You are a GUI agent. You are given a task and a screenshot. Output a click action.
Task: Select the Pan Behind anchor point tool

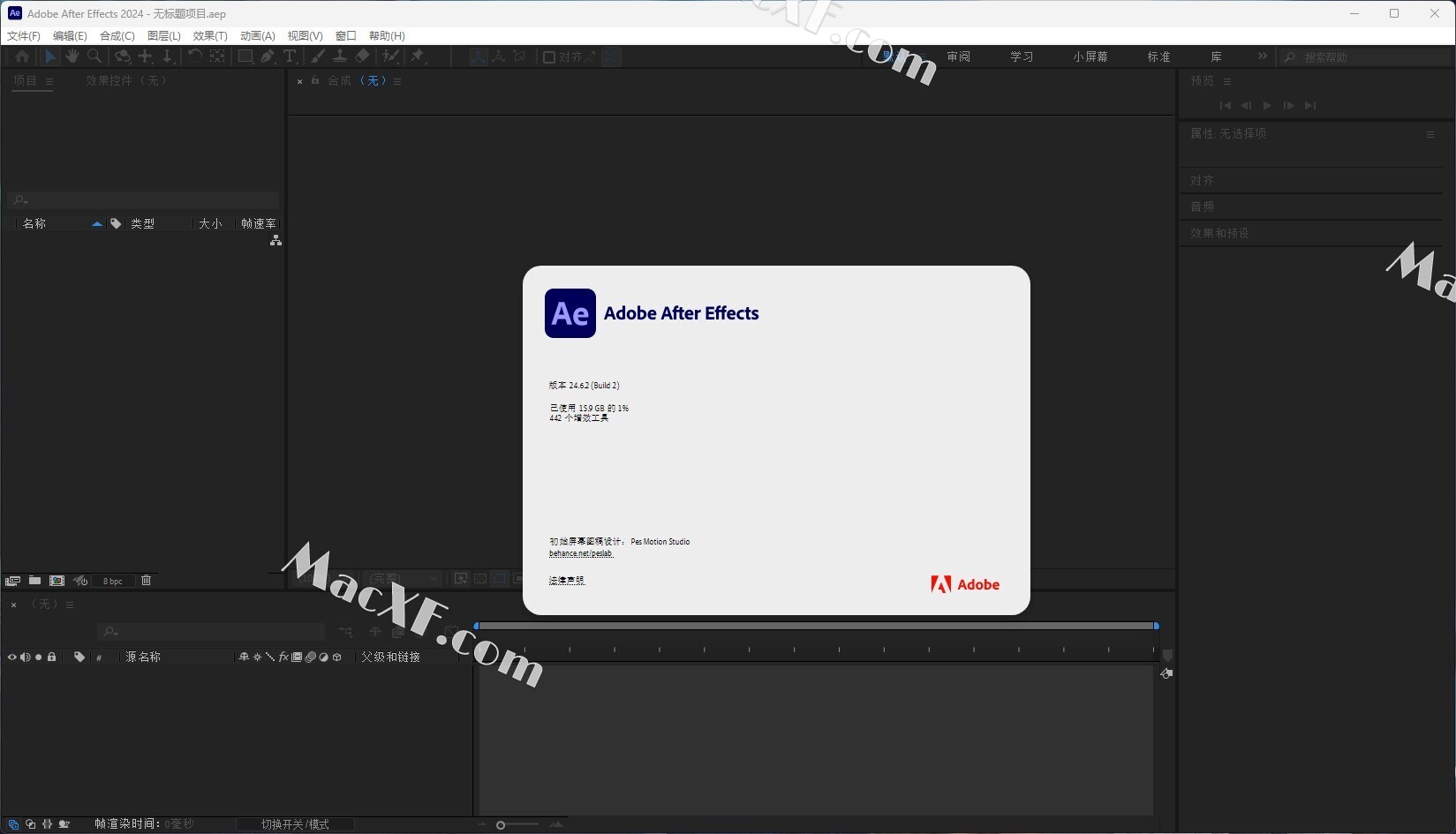[217, 56]
